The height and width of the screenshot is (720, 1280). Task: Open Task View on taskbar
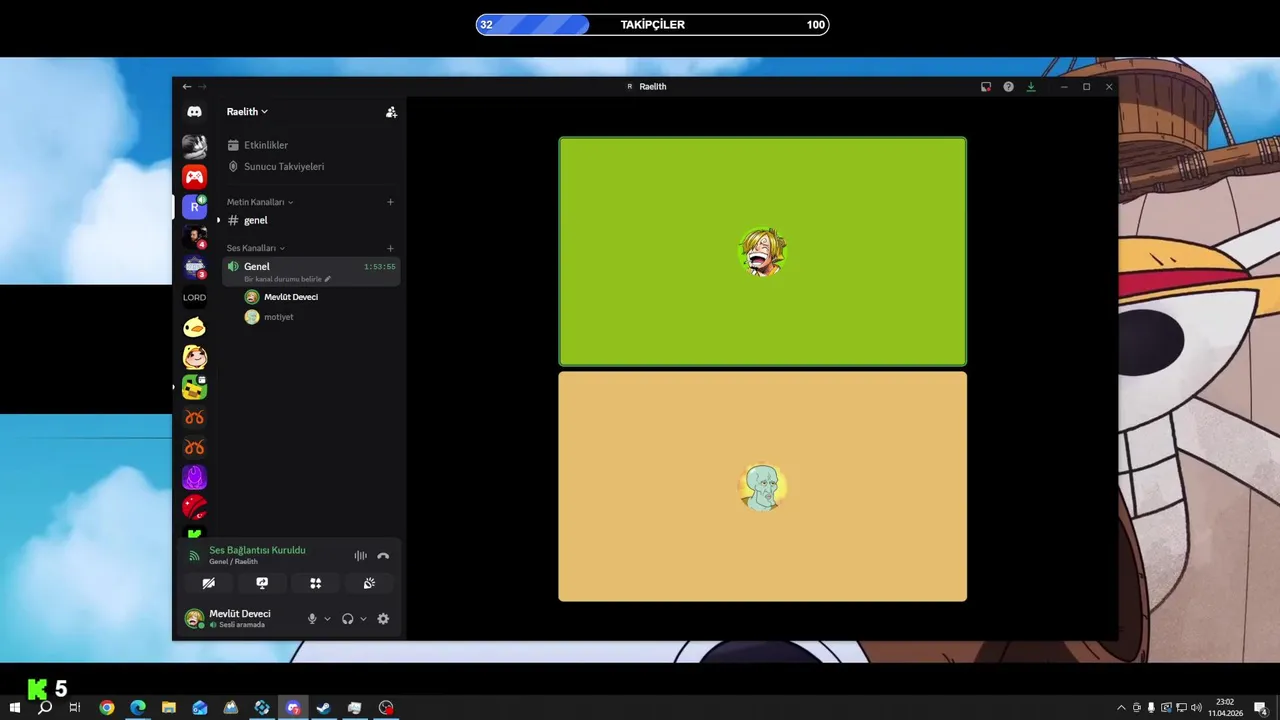(75, 708)
